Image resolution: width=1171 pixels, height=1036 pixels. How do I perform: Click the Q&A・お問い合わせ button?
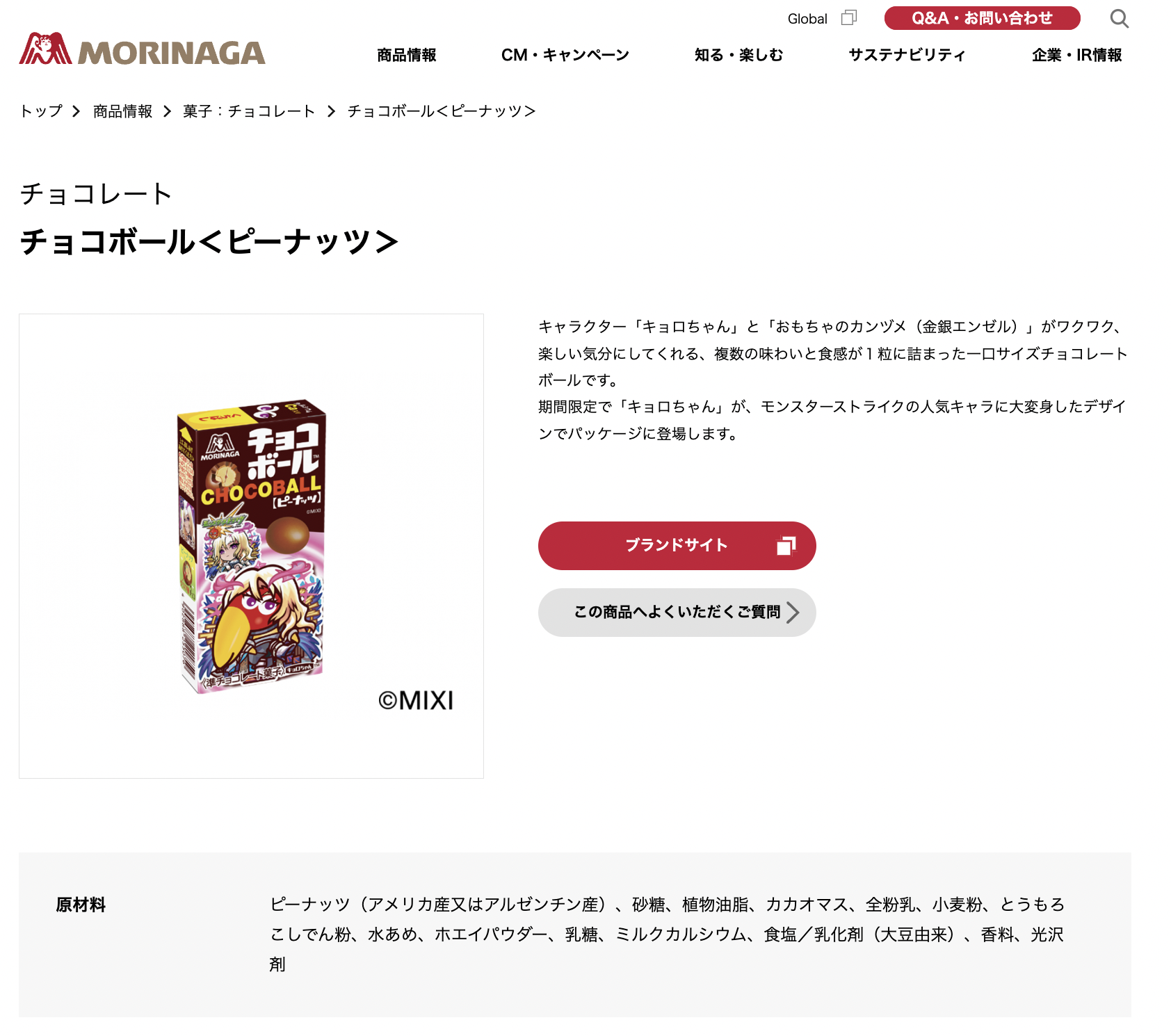(982, 18)
